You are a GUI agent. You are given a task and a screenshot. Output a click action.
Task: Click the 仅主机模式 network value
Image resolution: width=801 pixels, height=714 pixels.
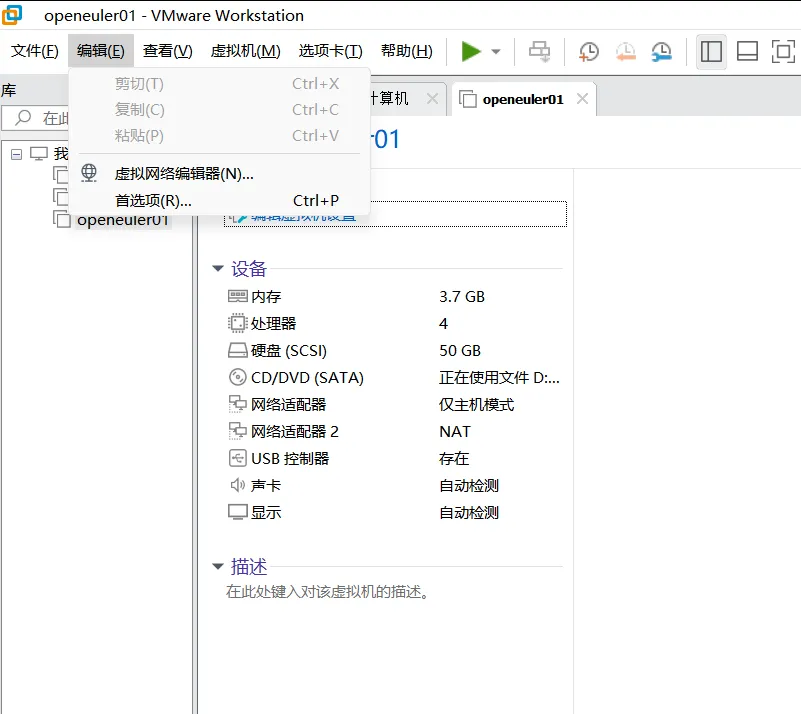click(477, 404)
